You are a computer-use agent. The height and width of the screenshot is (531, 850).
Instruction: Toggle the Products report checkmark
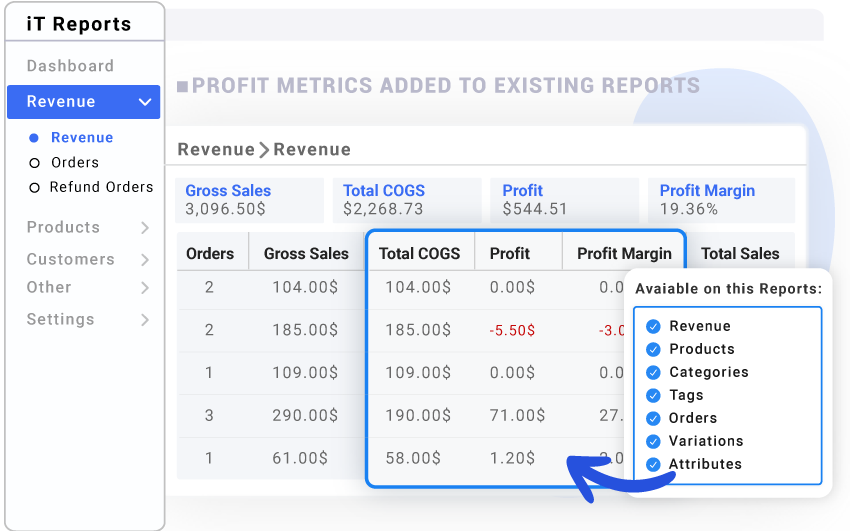(653, 349)
